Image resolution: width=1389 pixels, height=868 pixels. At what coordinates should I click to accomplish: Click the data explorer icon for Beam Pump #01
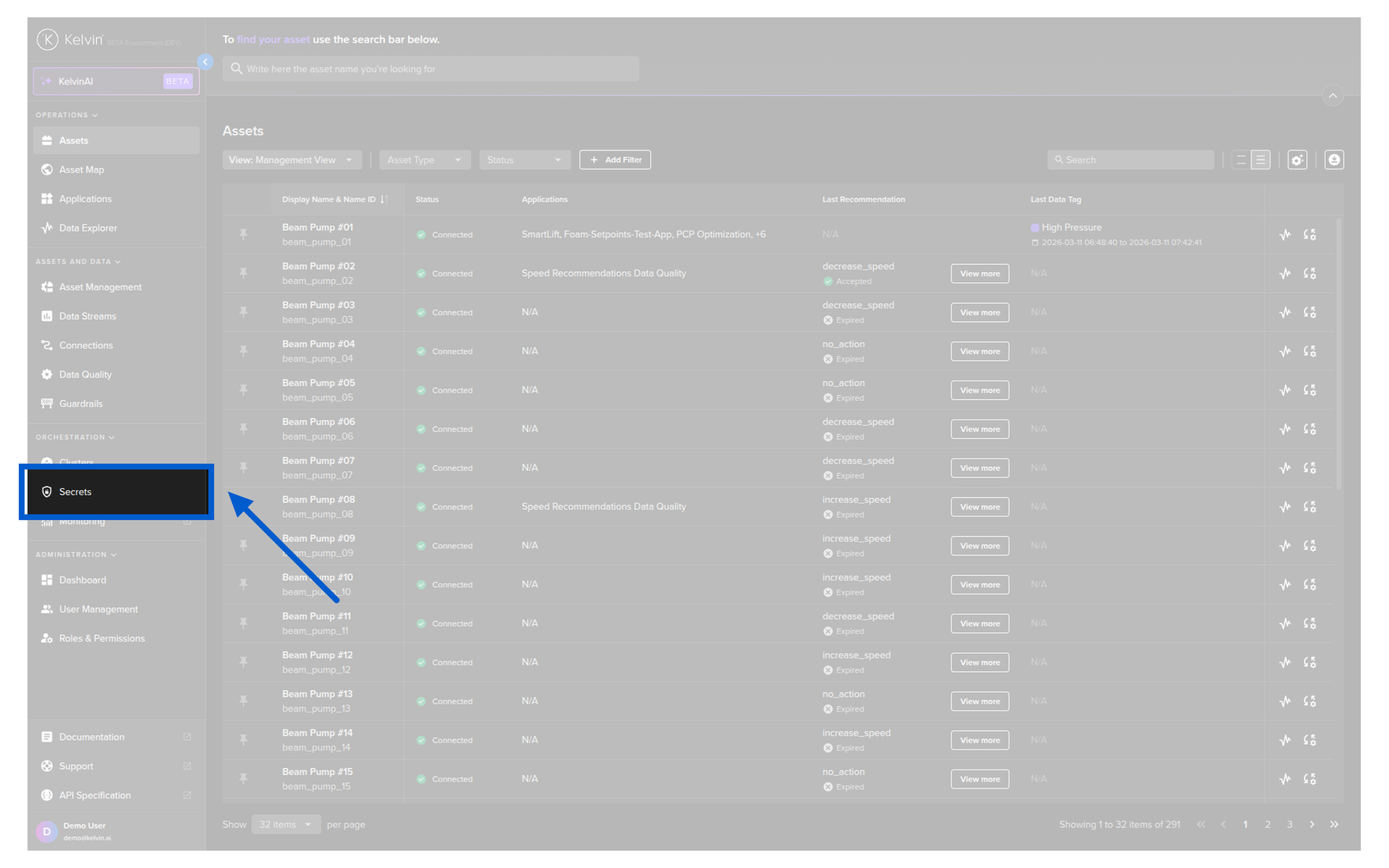[x=1285, y=234]
